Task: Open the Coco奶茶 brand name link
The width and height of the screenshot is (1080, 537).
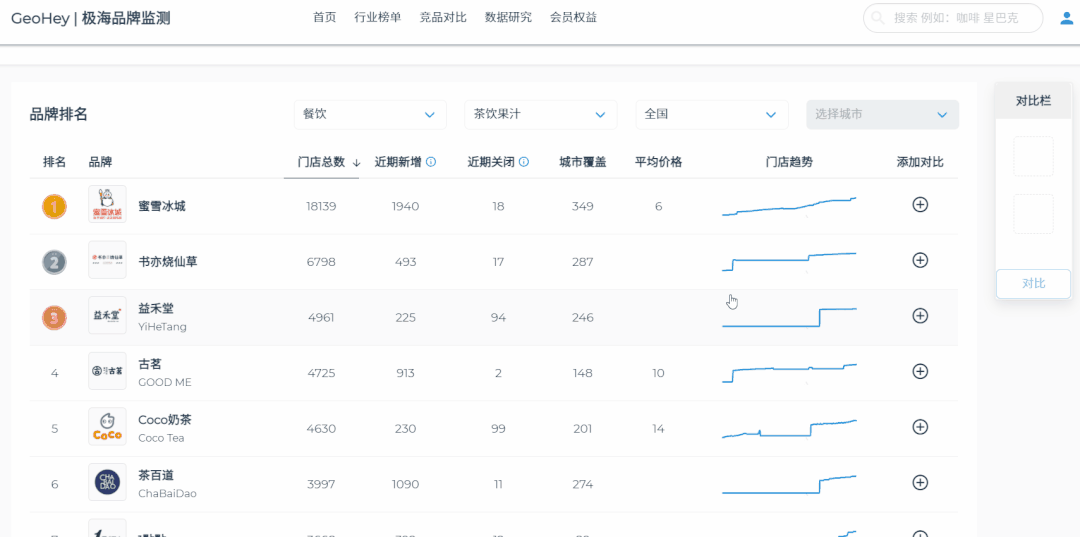Action: (165, 420)
